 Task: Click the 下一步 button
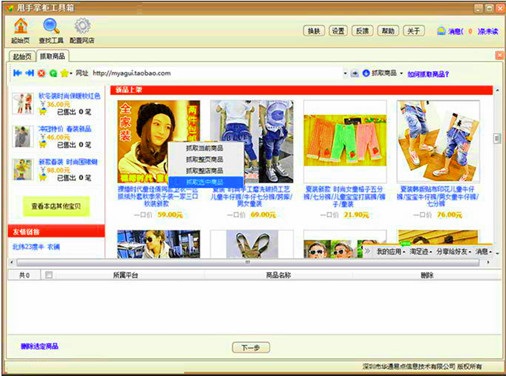[251, 348]
